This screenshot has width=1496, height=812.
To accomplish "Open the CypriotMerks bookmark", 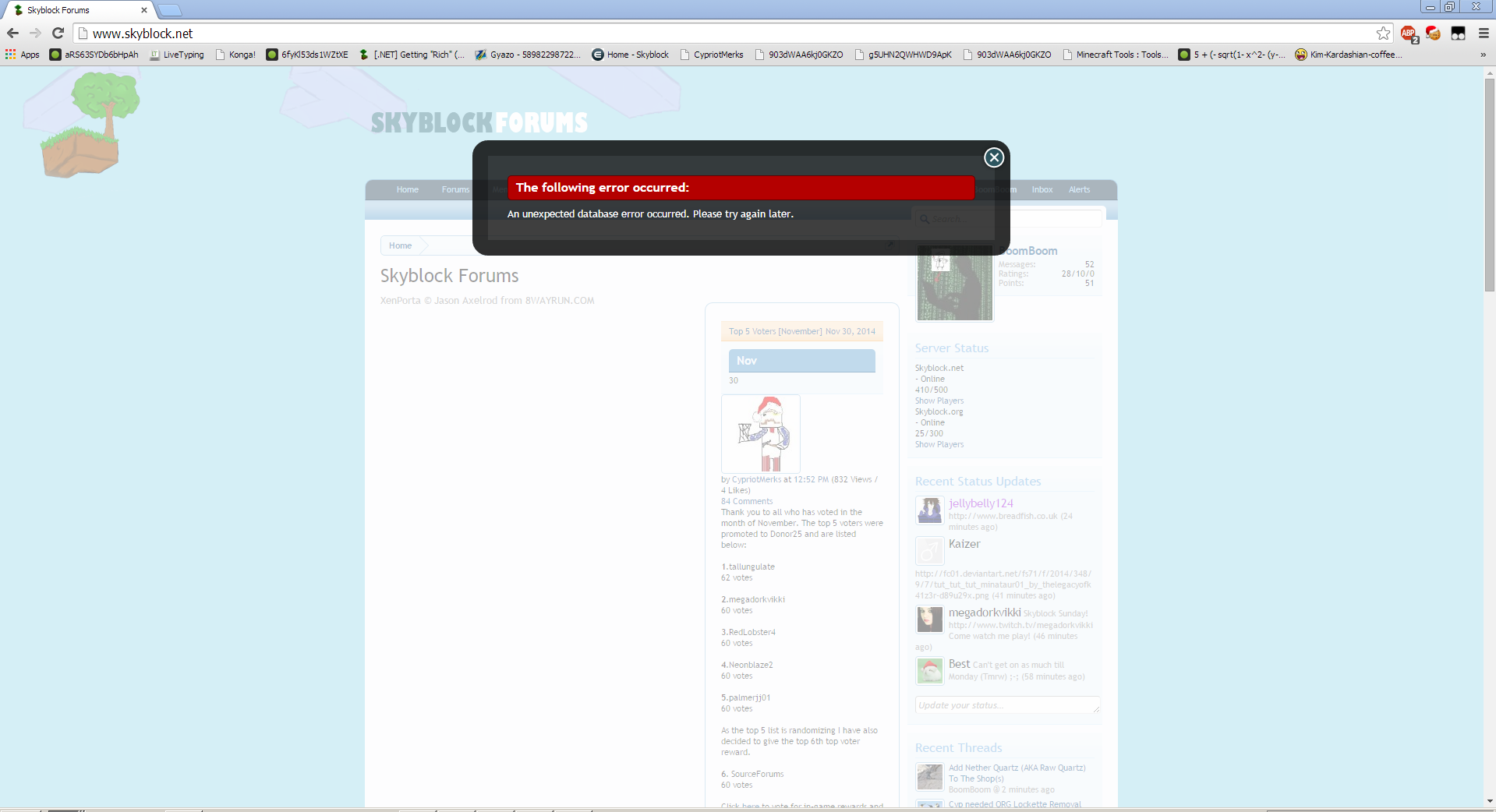I will pos(712,55).
